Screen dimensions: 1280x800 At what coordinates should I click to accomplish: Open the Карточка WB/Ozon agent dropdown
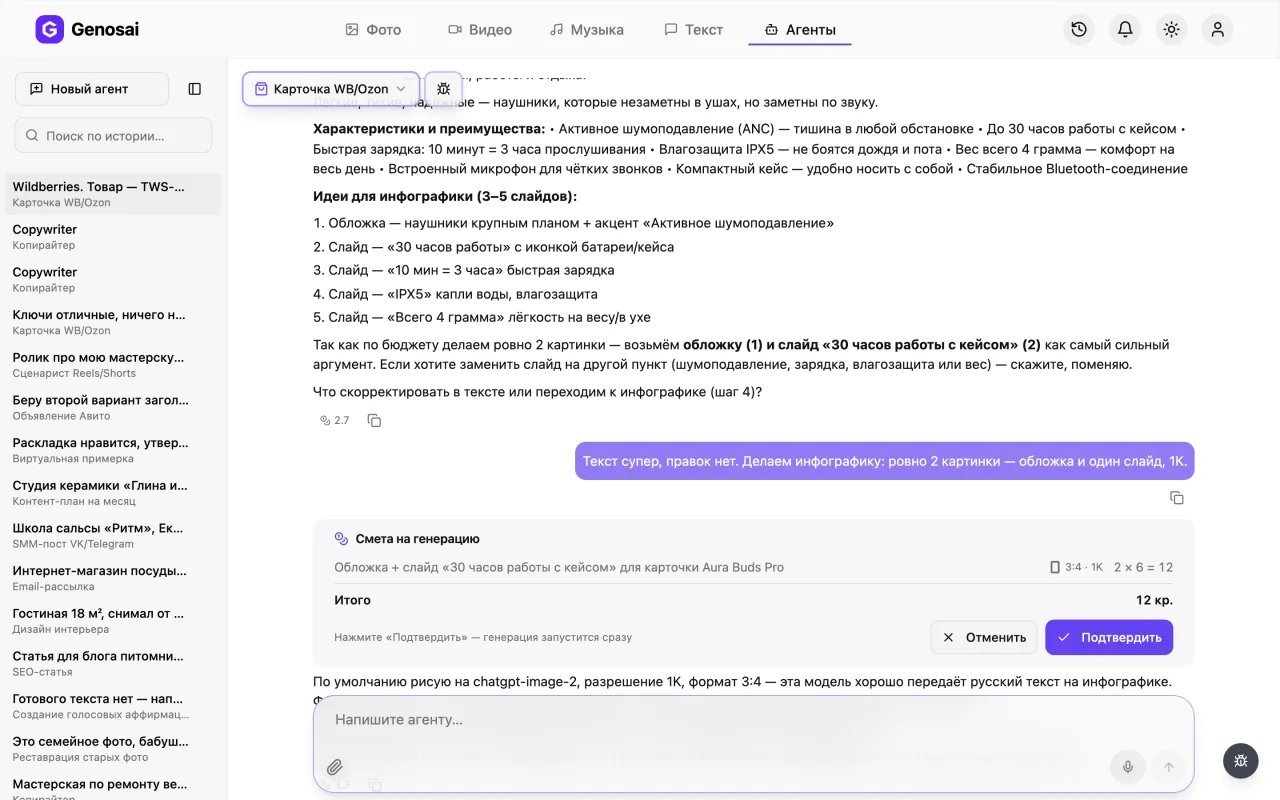(x=331, y=89)
